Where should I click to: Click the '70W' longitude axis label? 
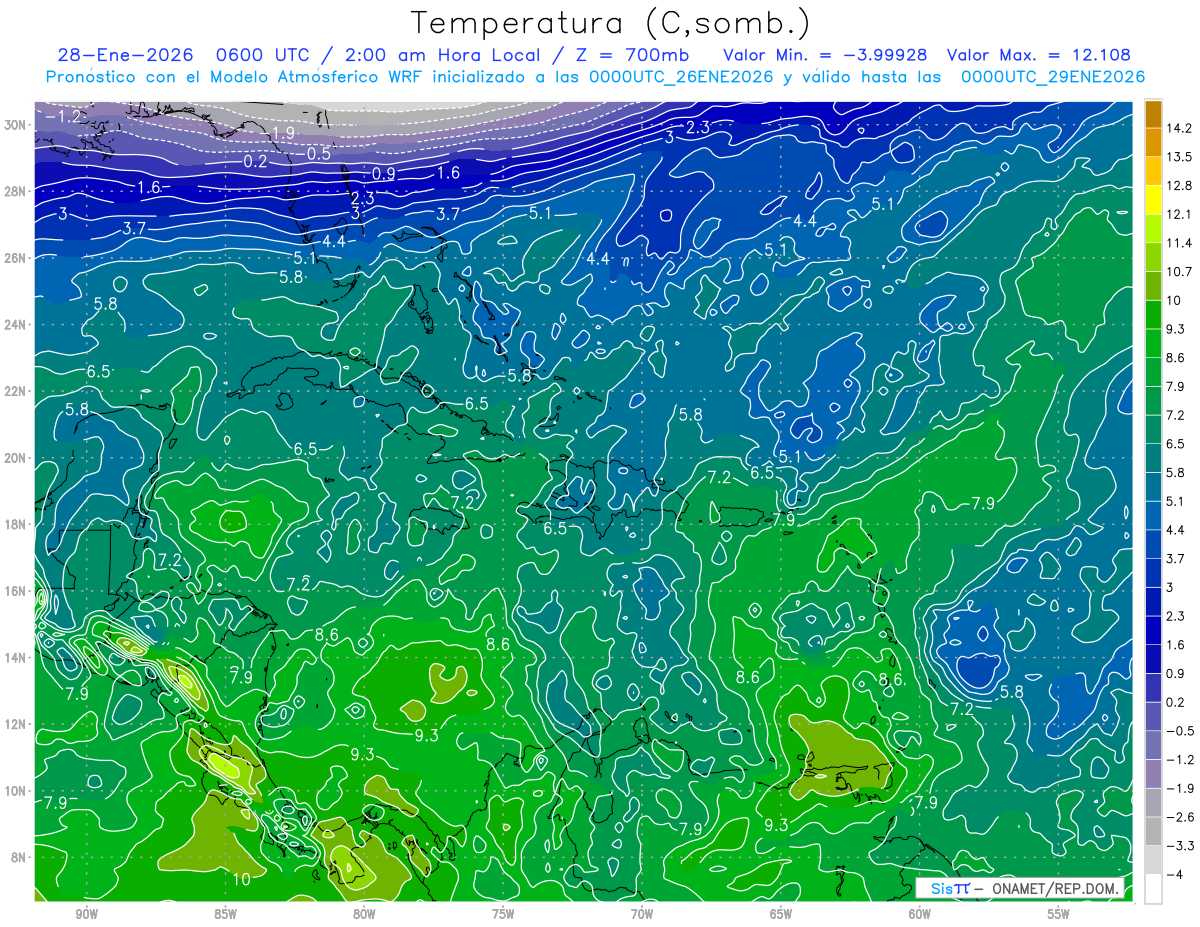(642, 914)
